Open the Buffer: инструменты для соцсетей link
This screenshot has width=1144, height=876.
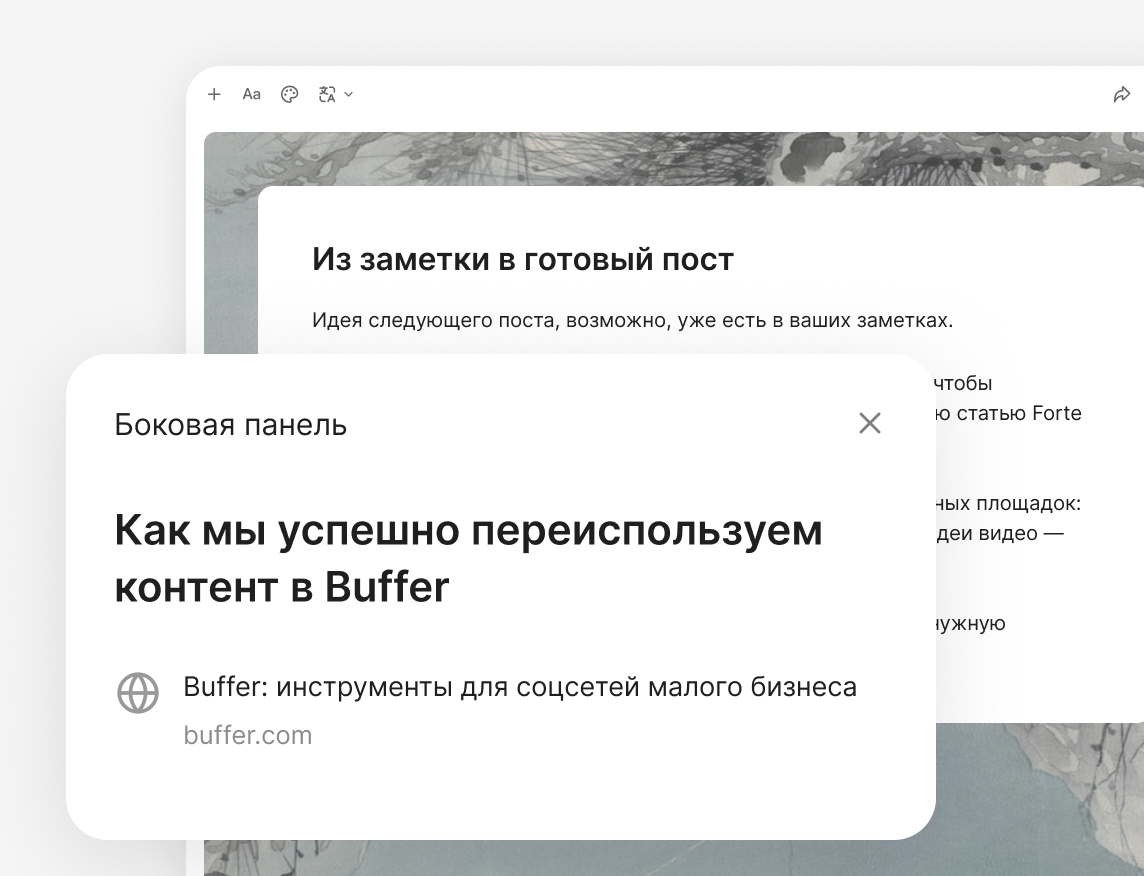(519, 687)
